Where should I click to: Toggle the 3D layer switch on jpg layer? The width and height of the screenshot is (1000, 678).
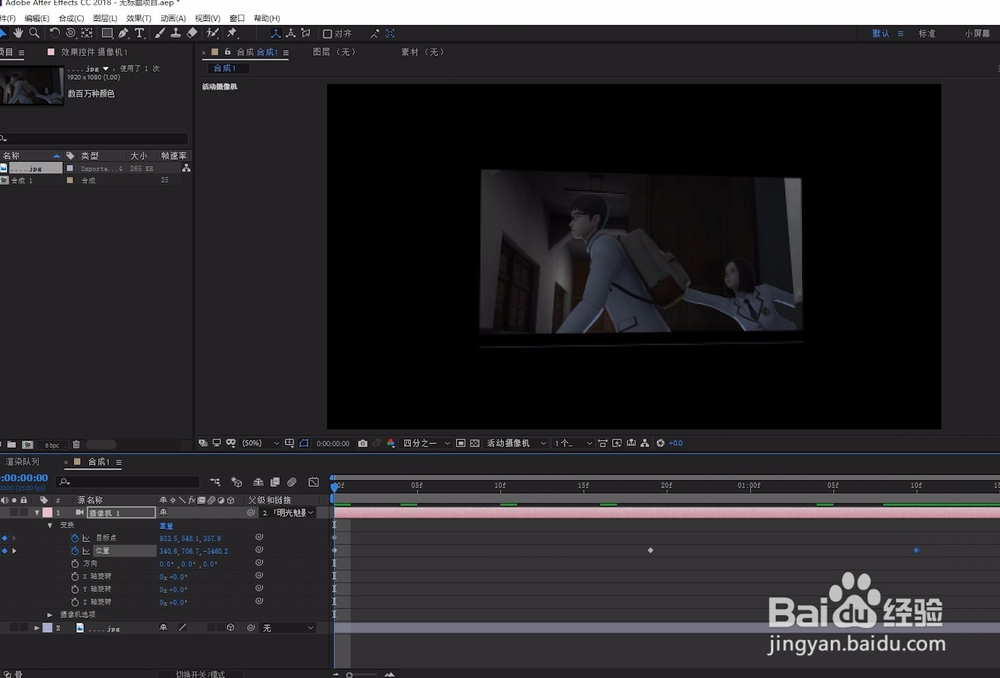coord(230,628)
